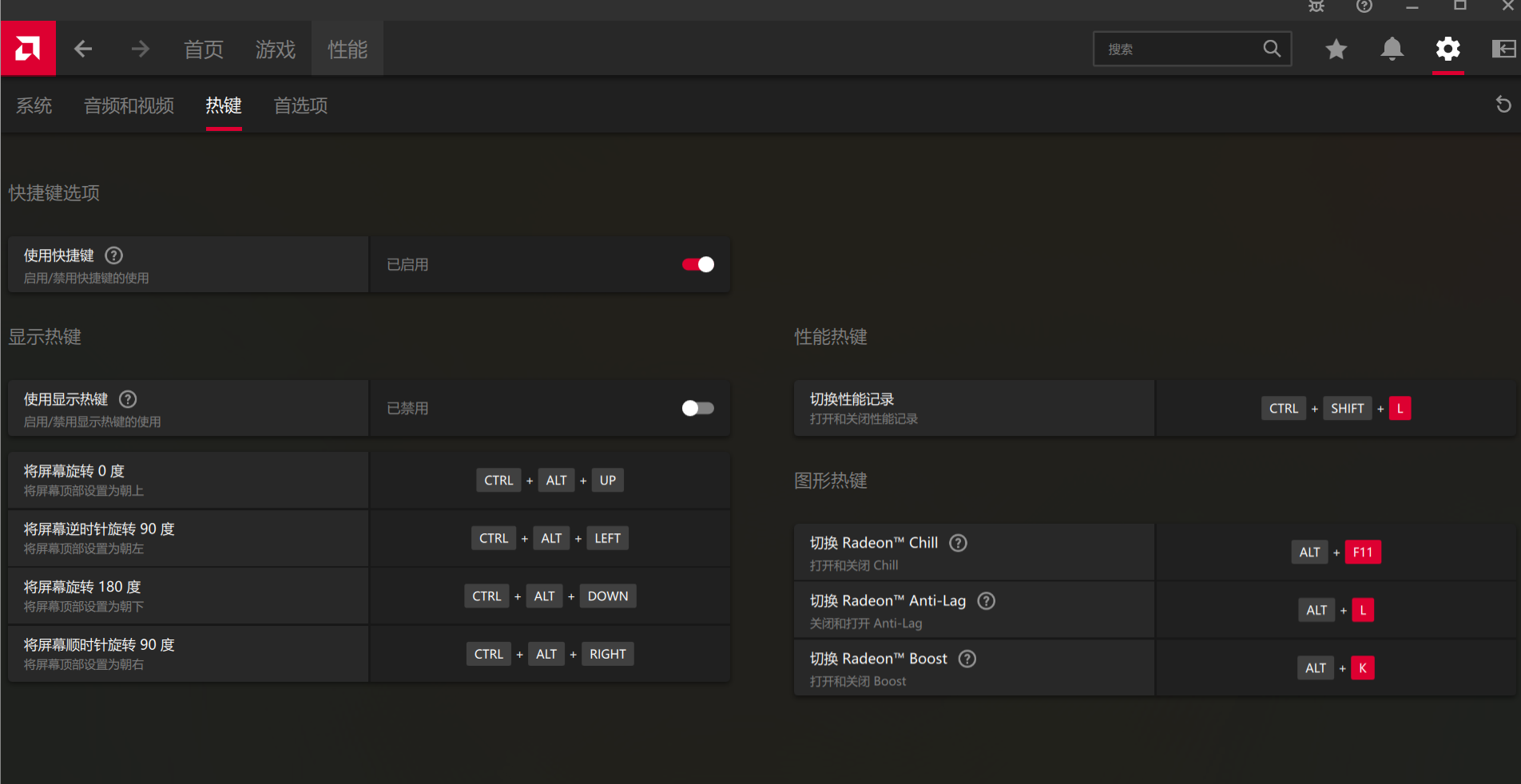The height and width of the screenshot is (784, 1521).
Task: Show help for 切换 Radeon Anti-Lag
Action: (x=987, y=601)
